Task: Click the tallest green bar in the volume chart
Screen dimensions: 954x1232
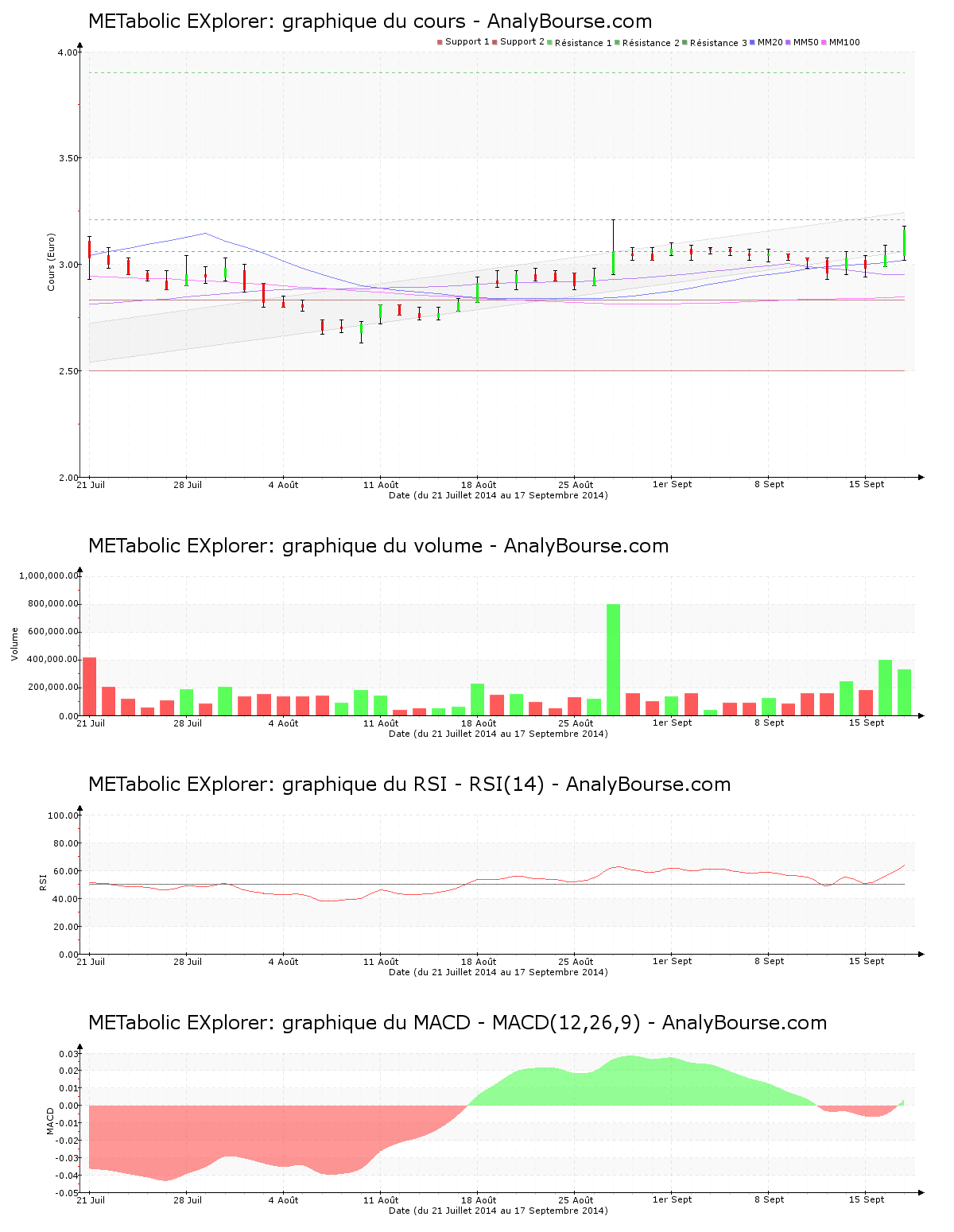Action: coord(613,660)
